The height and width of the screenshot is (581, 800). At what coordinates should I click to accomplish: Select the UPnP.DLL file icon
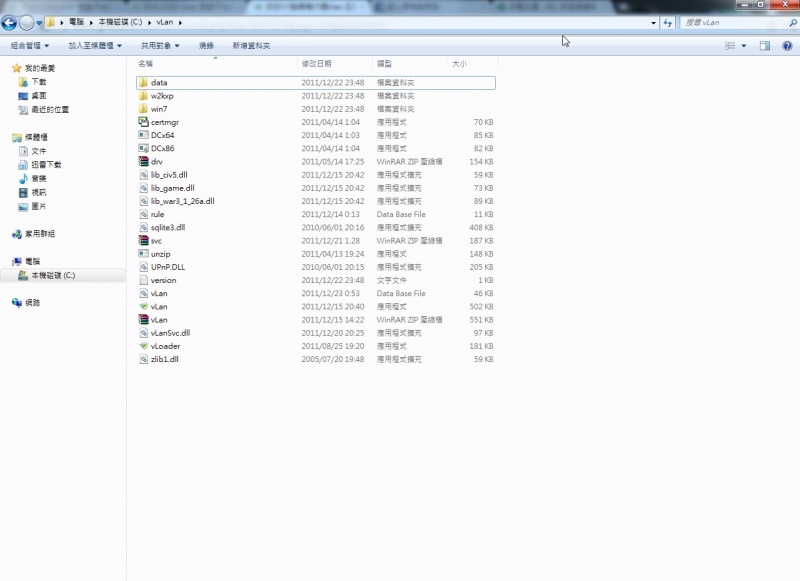point(143,267)
